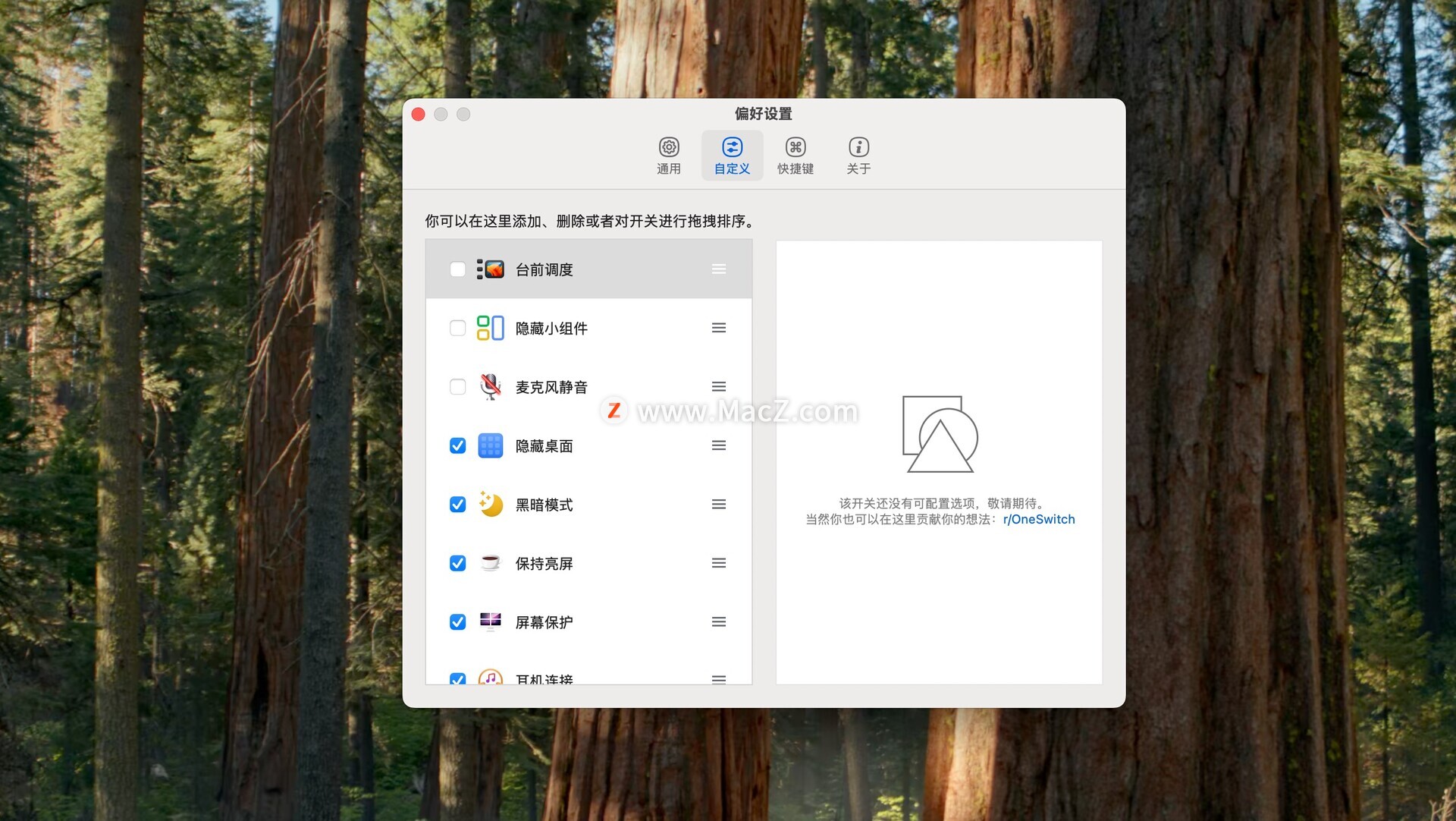Select the 台前调度 row label
Viewport: 1456px width, 821px height.
pos(544,269)
